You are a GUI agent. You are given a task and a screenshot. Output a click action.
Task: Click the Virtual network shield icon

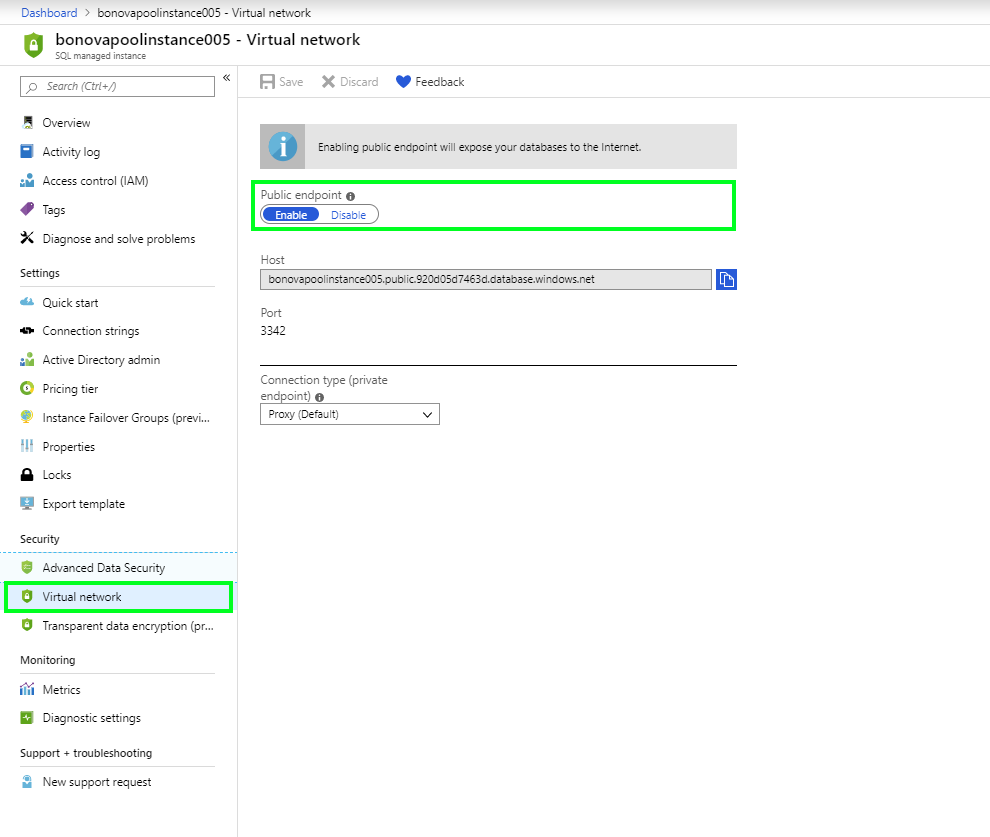27,596
